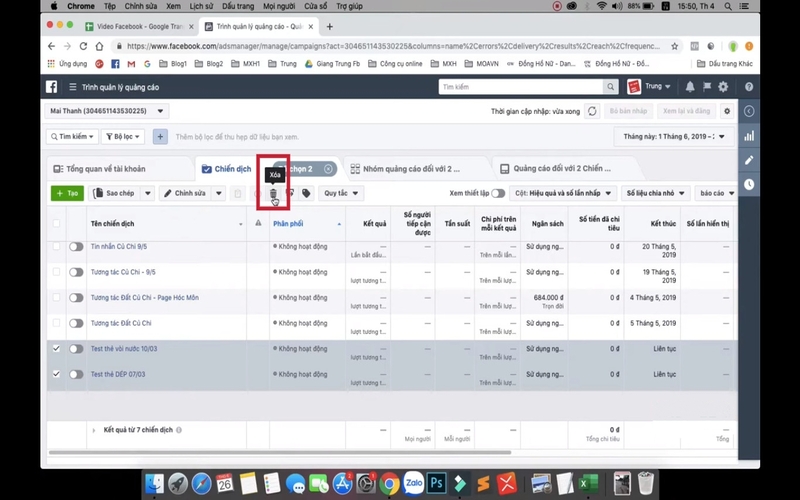Image resolution: width=800 pixels, height=500 pixels.
Task: Click the Facebook logo in the blue header
Action: click(x=52, y=87)
